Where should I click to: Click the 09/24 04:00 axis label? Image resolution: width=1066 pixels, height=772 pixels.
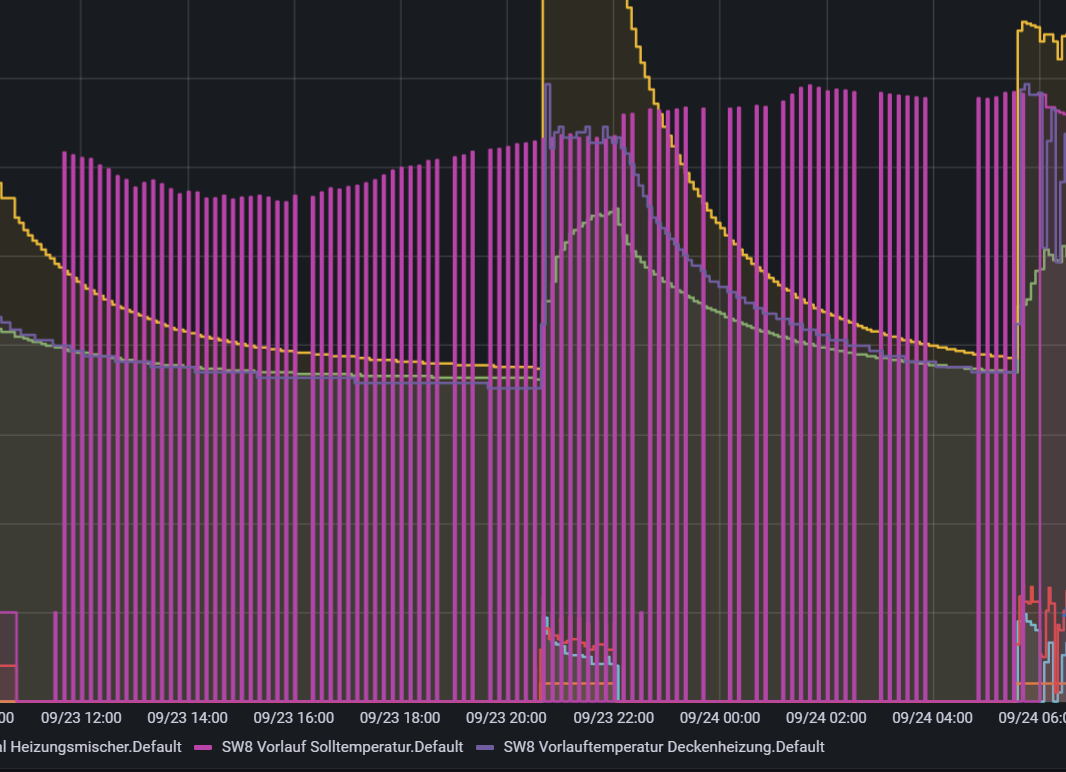(932, 718)
